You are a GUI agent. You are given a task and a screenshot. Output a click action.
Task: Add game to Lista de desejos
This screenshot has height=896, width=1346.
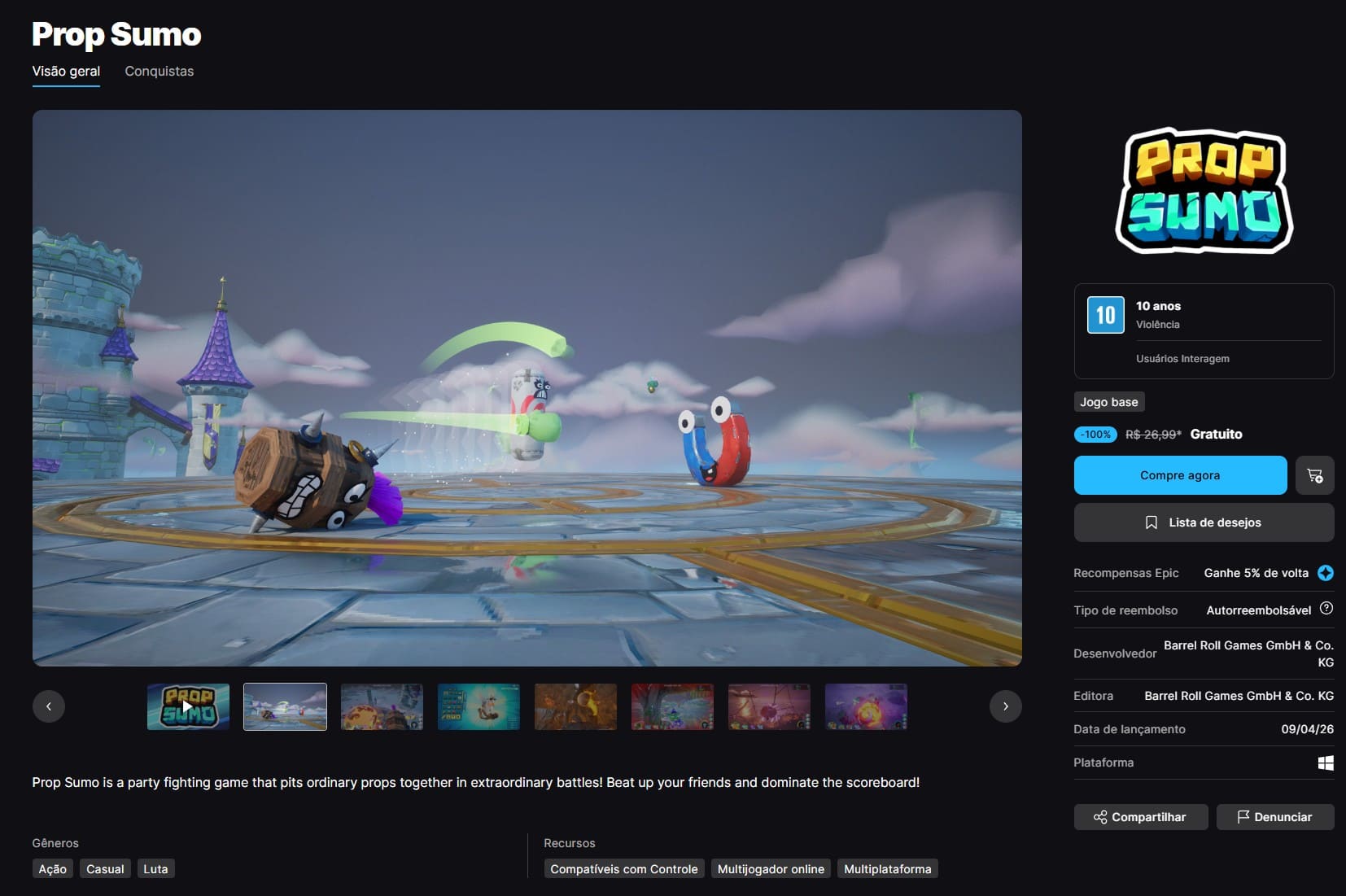point(1204,522)
